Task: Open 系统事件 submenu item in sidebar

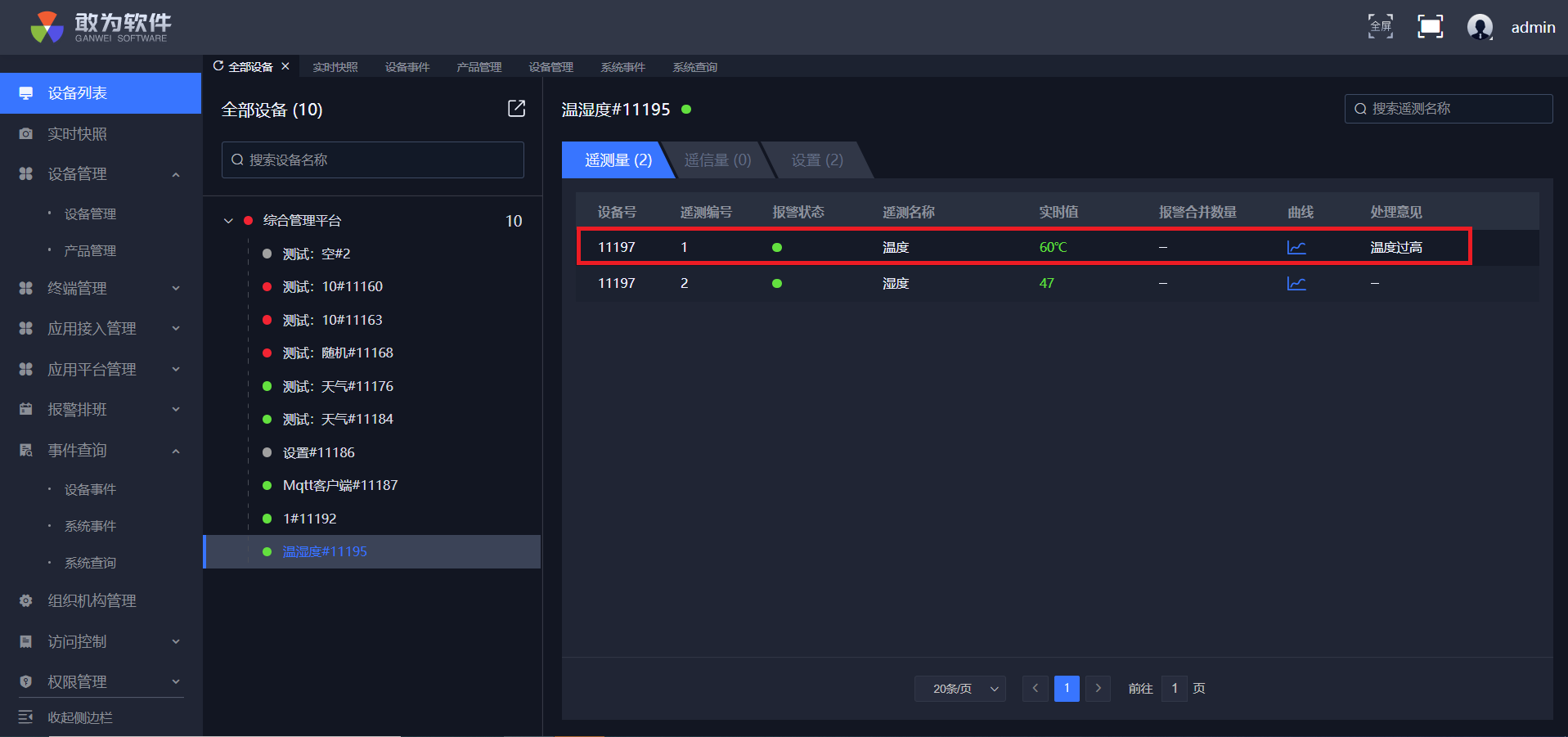Action: [90, 526]
